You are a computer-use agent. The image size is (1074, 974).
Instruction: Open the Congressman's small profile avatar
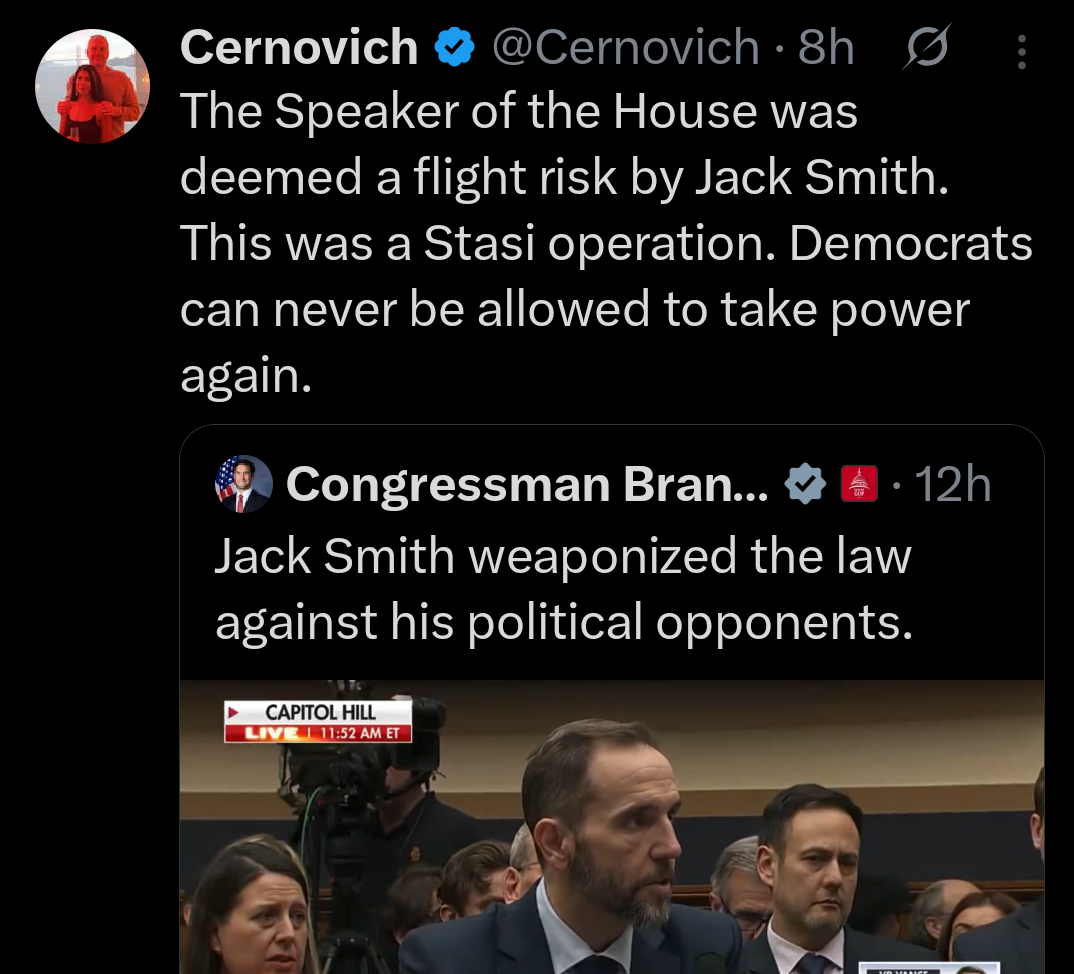click(243, 484)
